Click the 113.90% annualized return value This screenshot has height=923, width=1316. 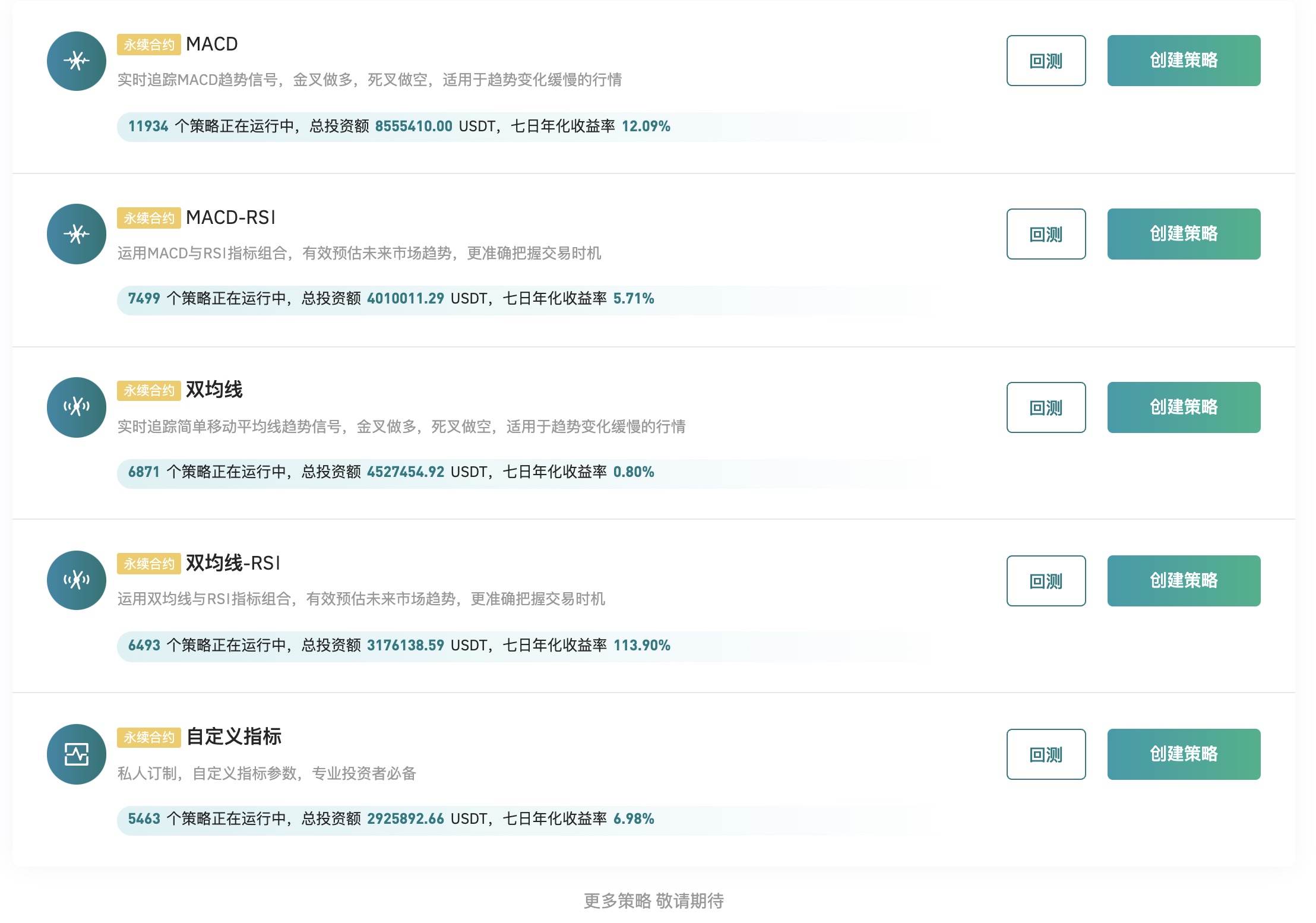642,645
